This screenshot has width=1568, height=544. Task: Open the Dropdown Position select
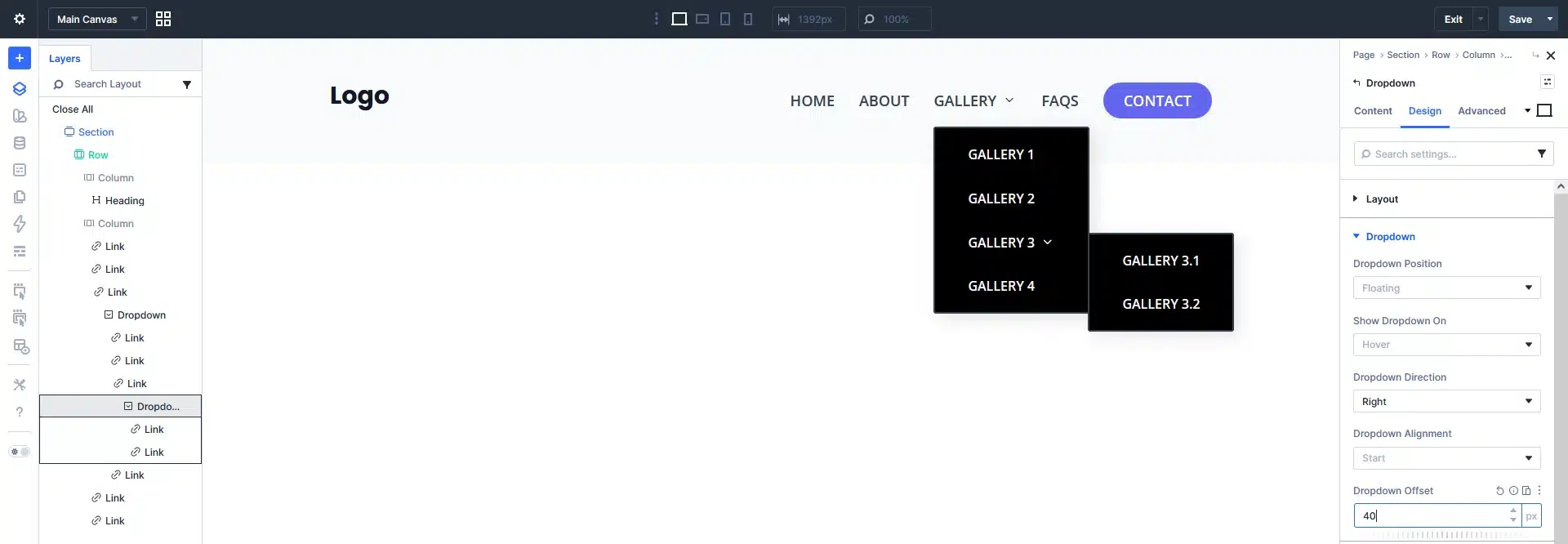pos(1446,288)
